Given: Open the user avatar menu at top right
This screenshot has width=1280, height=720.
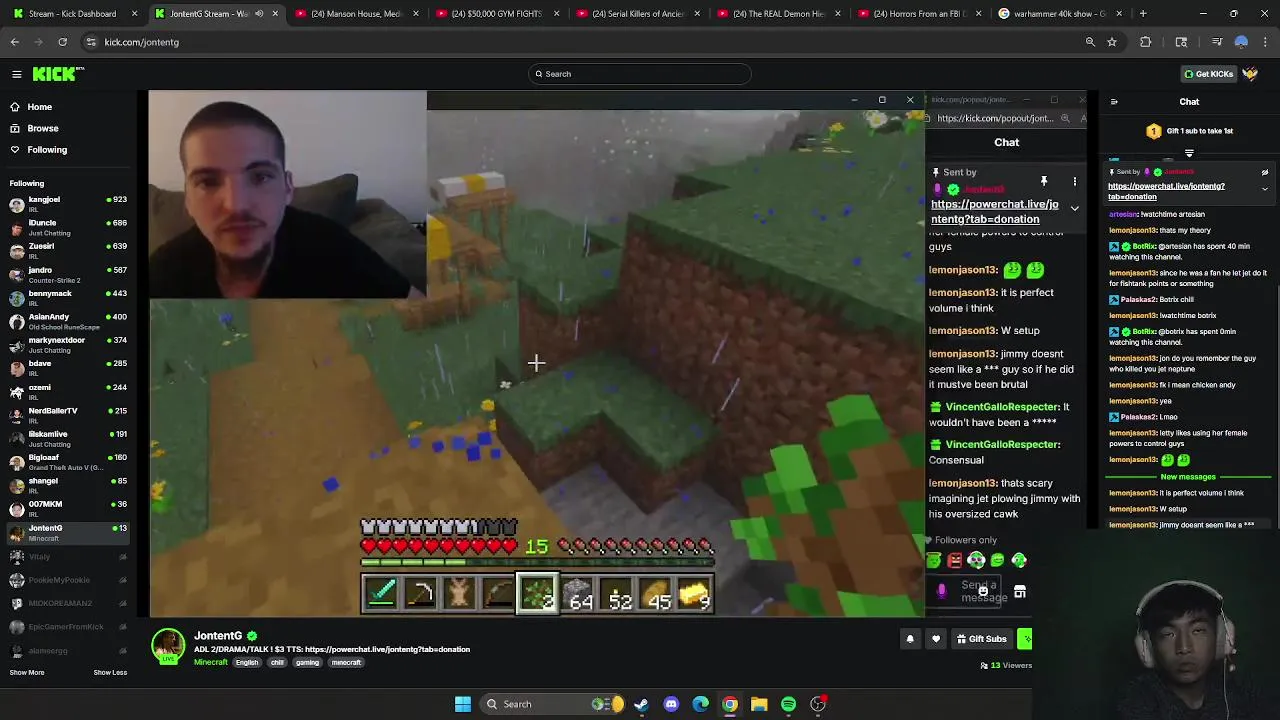Looking at the screenshot, I should pyautogui.click(x=1250, y=74).
